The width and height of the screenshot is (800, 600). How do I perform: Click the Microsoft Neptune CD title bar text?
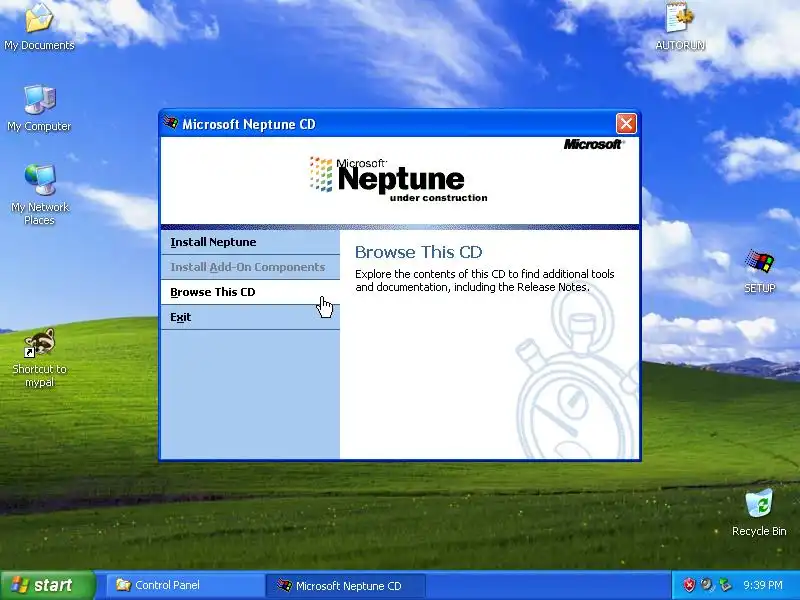[249, 124]
